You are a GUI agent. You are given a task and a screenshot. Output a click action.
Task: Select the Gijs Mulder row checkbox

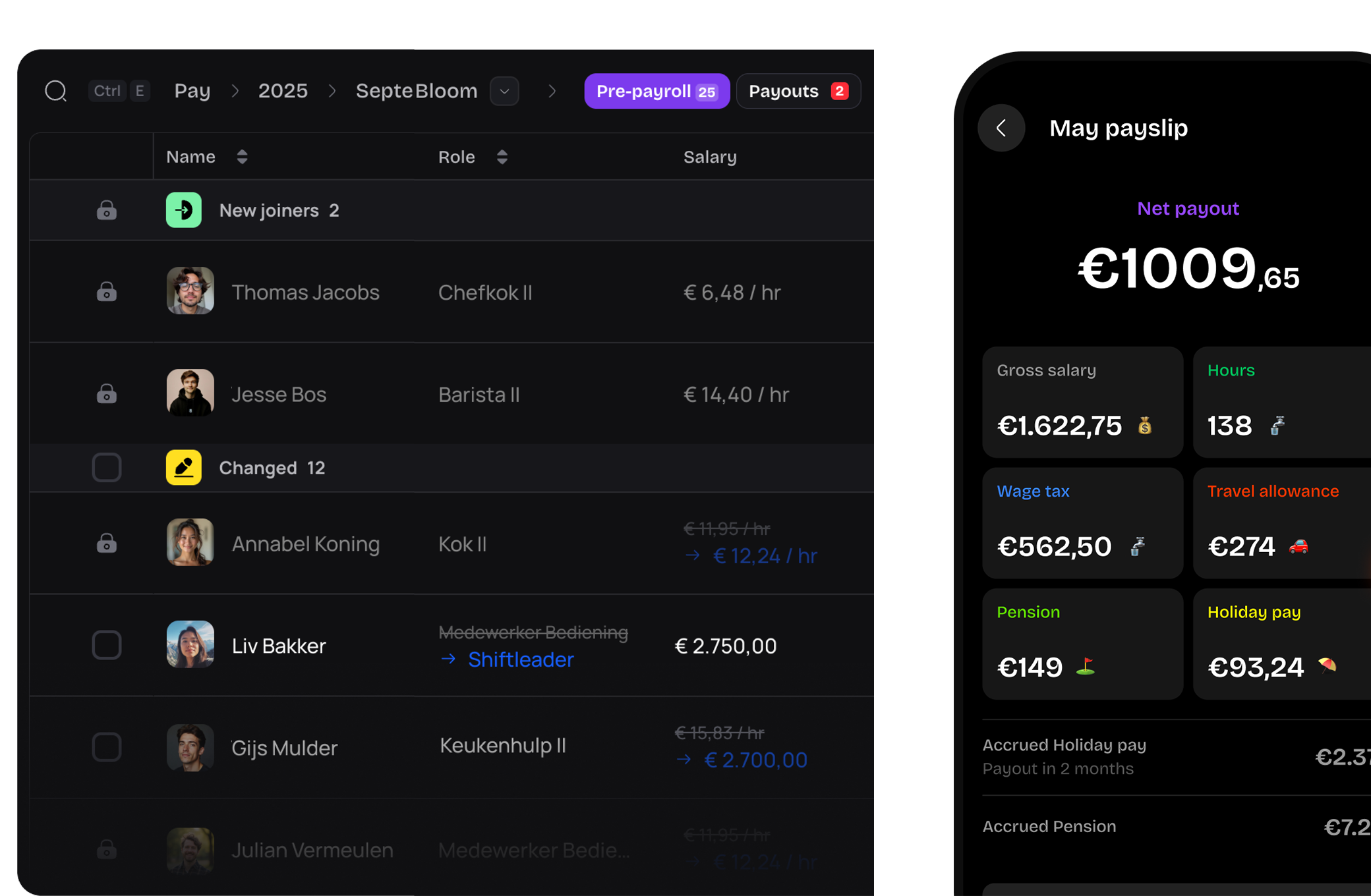(x=107, y=747)
